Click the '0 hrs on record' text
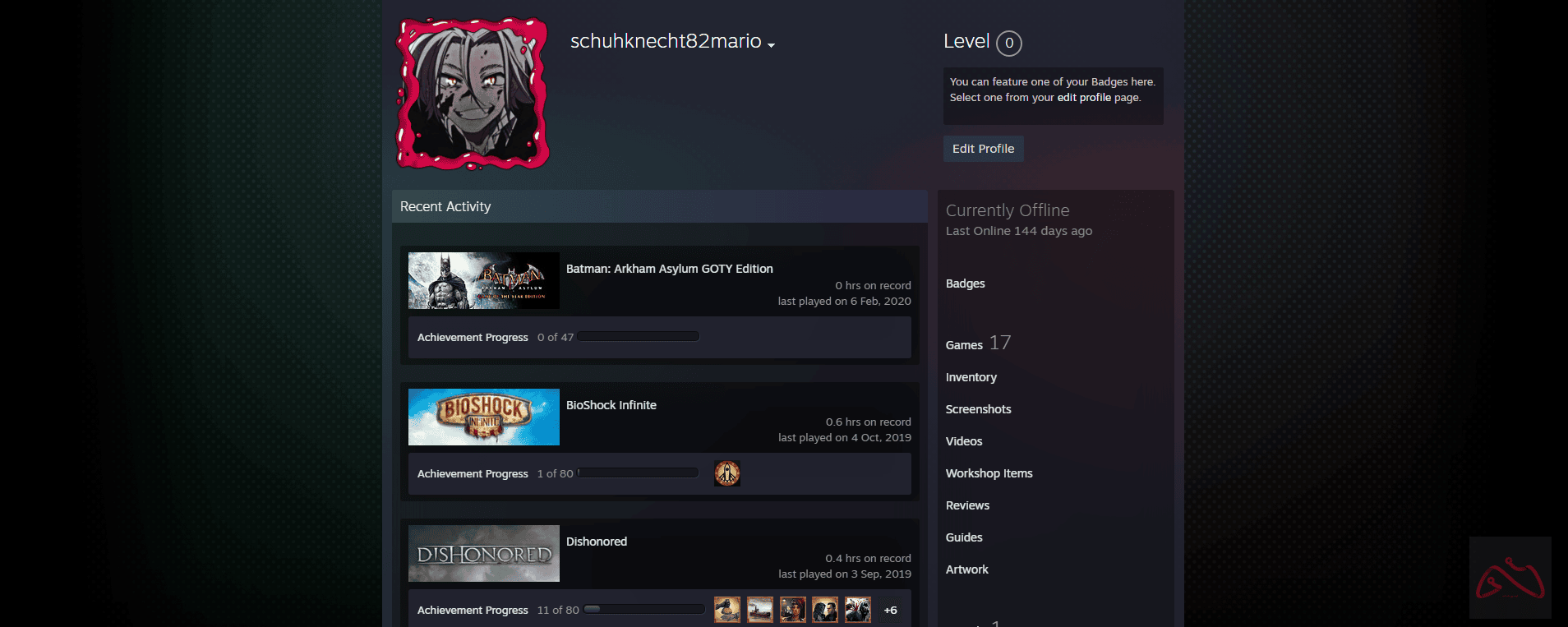Screen dimensions: 1568x627 point(873,285)
